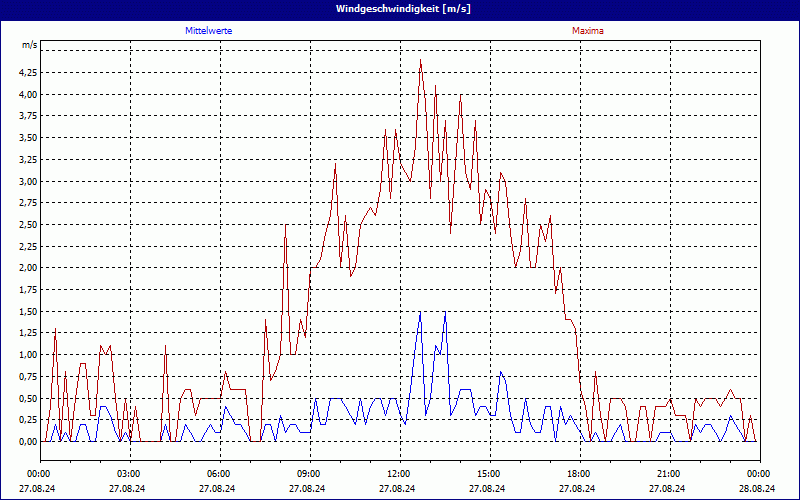The width and height of the screenshot is (800, 500).
Task: Click the 2,00 y-axis value label
Action: (27, 268)
